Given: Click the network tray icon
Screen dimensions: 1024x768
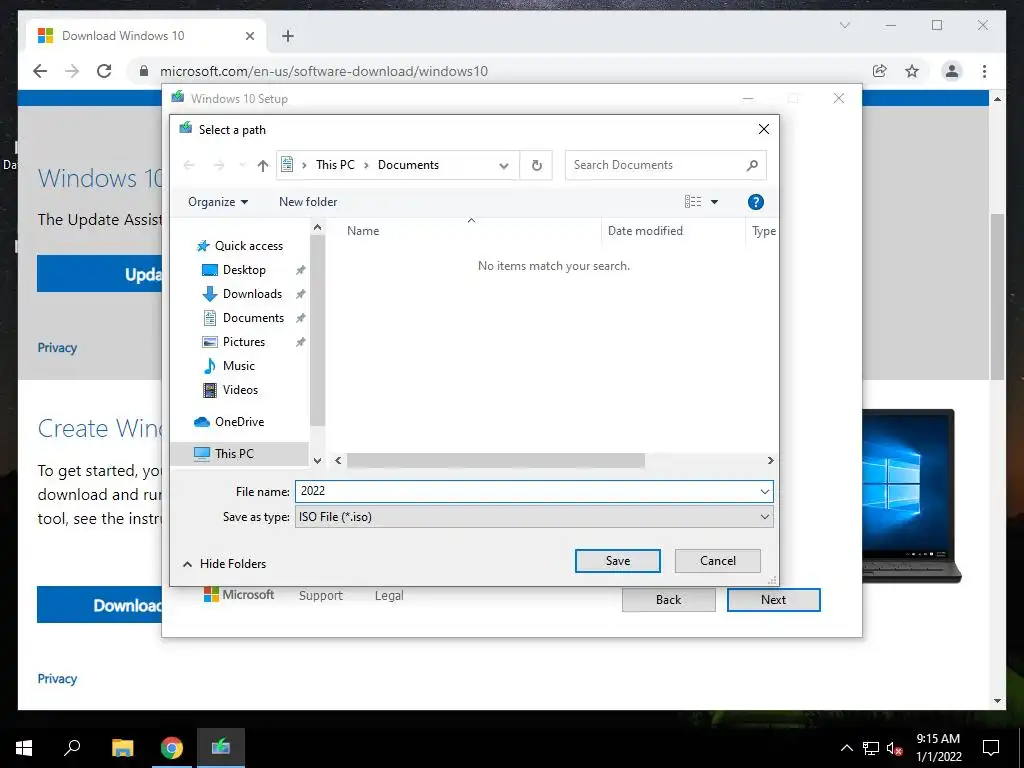Looking at the screenshot, I should coord(871,748).
